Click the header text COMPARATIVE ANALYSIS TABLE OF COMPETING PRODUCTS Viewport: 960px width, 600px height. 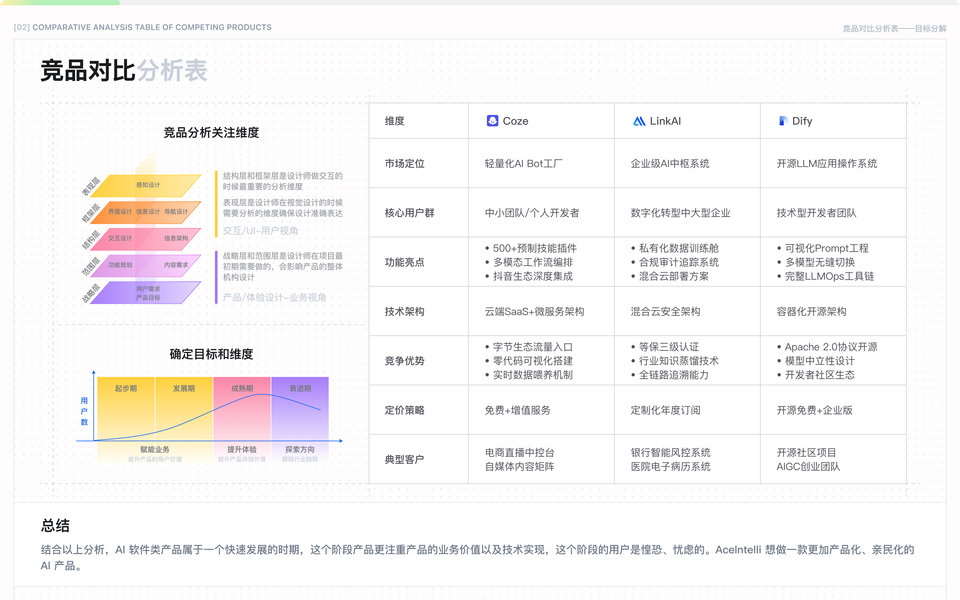coord(152,27)
